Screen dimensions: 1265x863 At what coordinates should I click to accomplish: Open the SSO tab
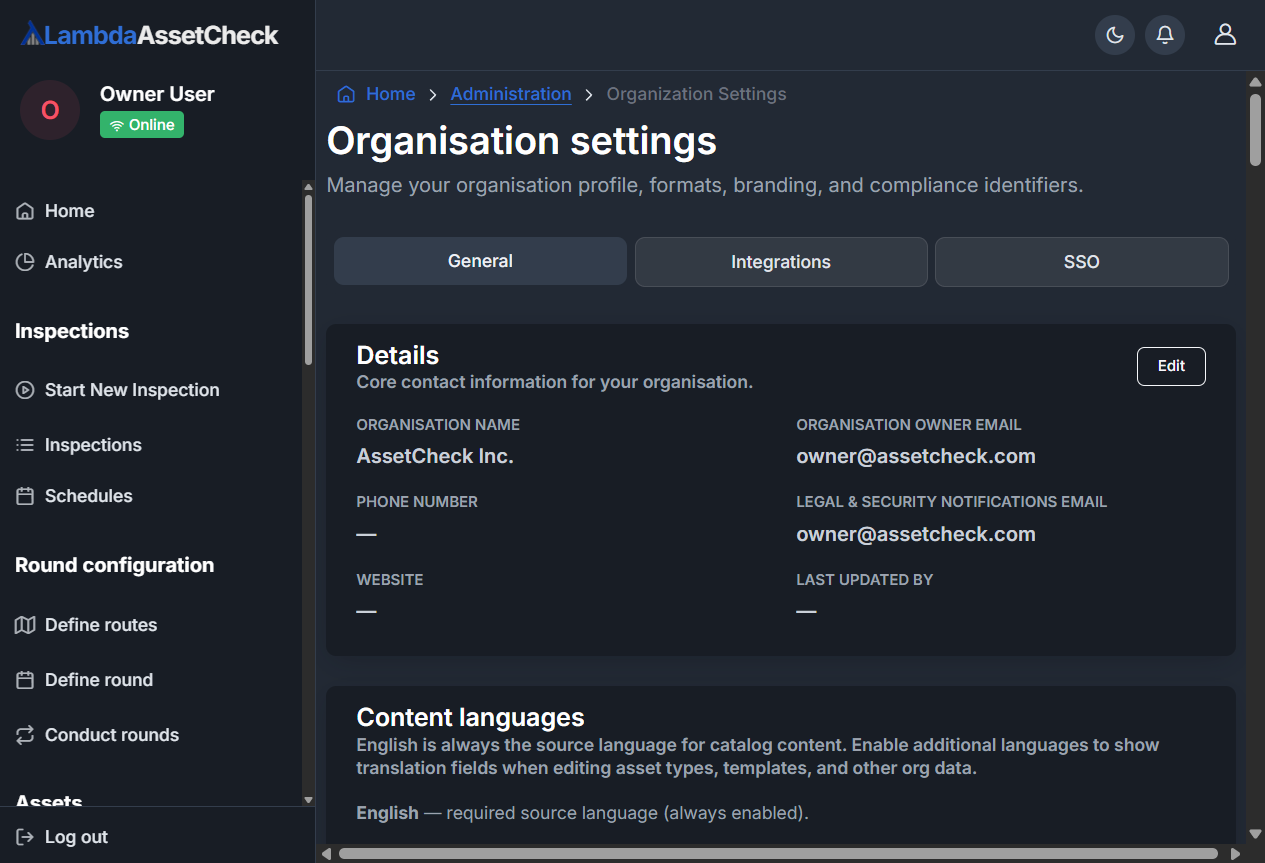1082,262
